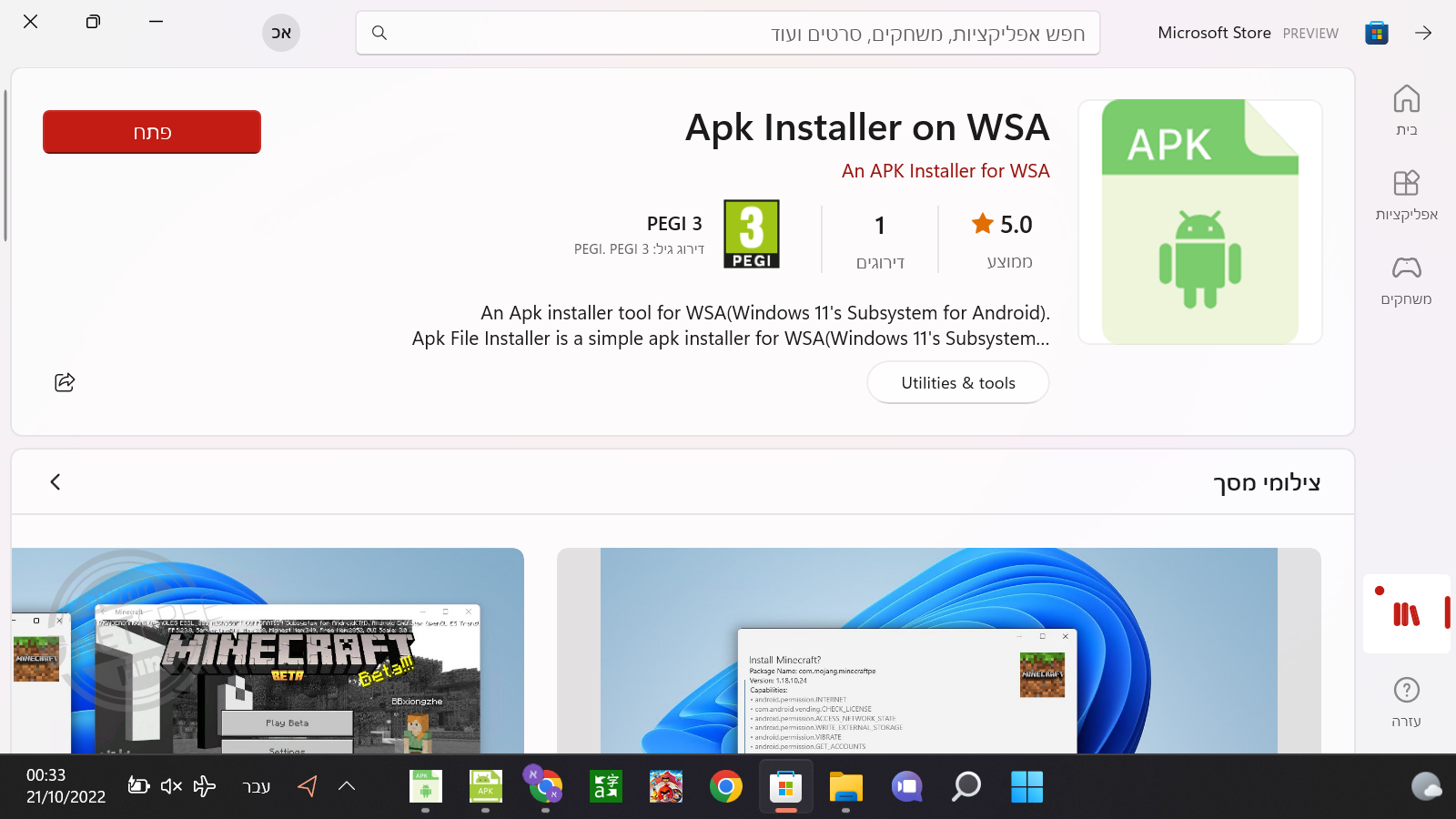Click the Screenshots (צילומי מסך) heading
The height and width of the screenshot is (819, 1456).
coord(1267,482)
